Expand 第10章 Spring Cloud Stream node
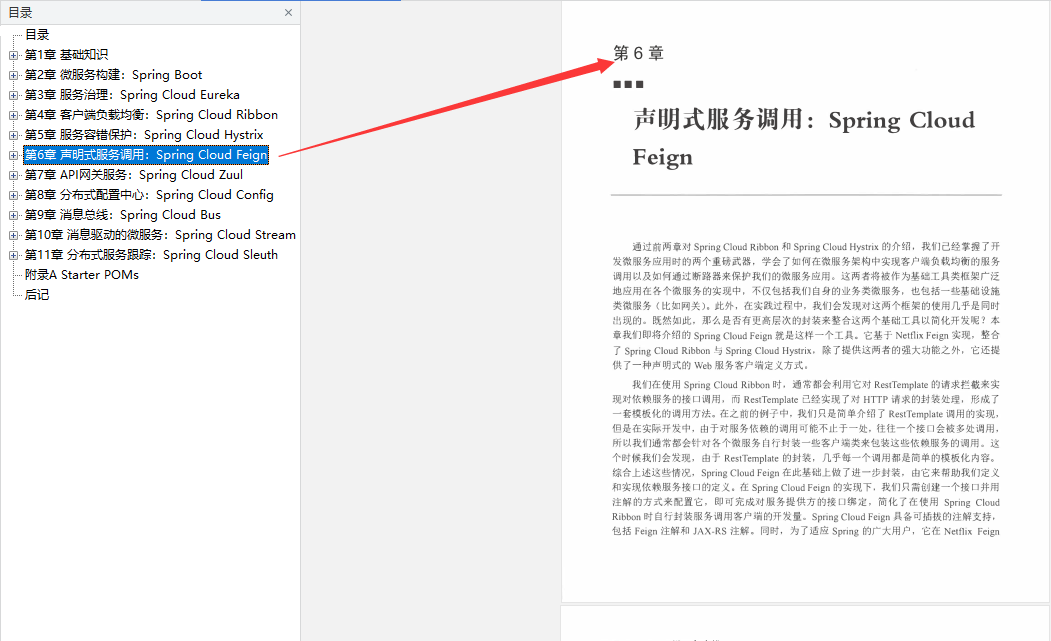 pyautogui.click(x=13, y=235)
